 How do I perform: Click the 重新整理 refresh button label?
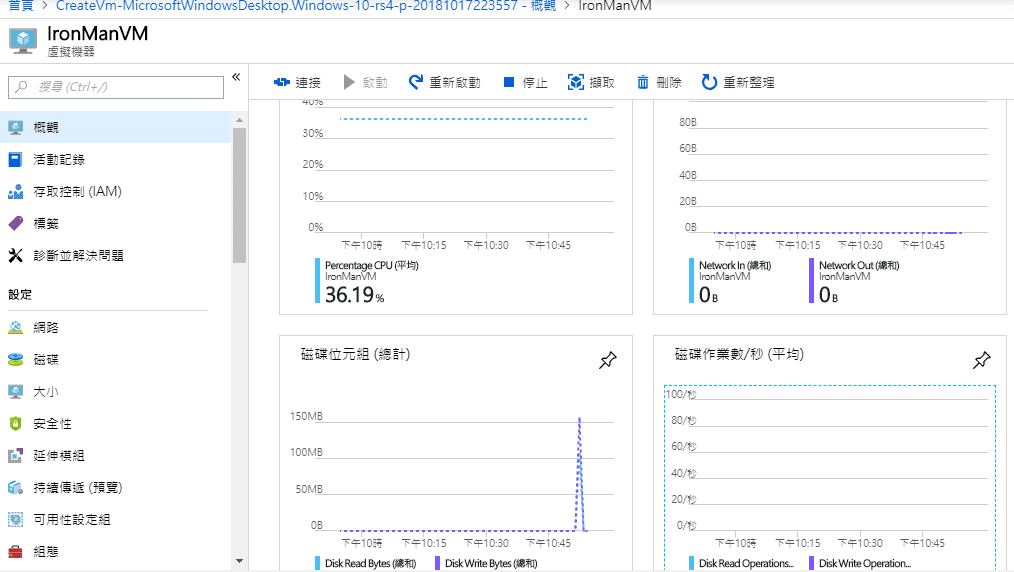(748, 83)
